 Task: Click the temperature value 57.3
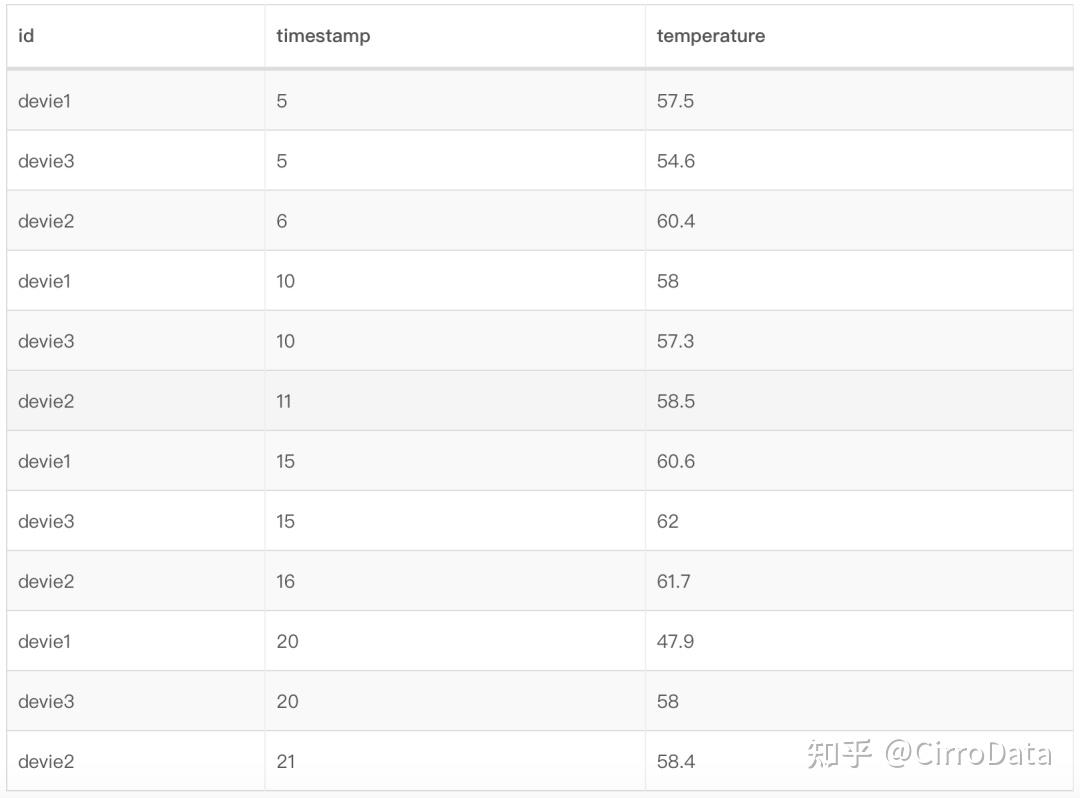tap(675, 341)
